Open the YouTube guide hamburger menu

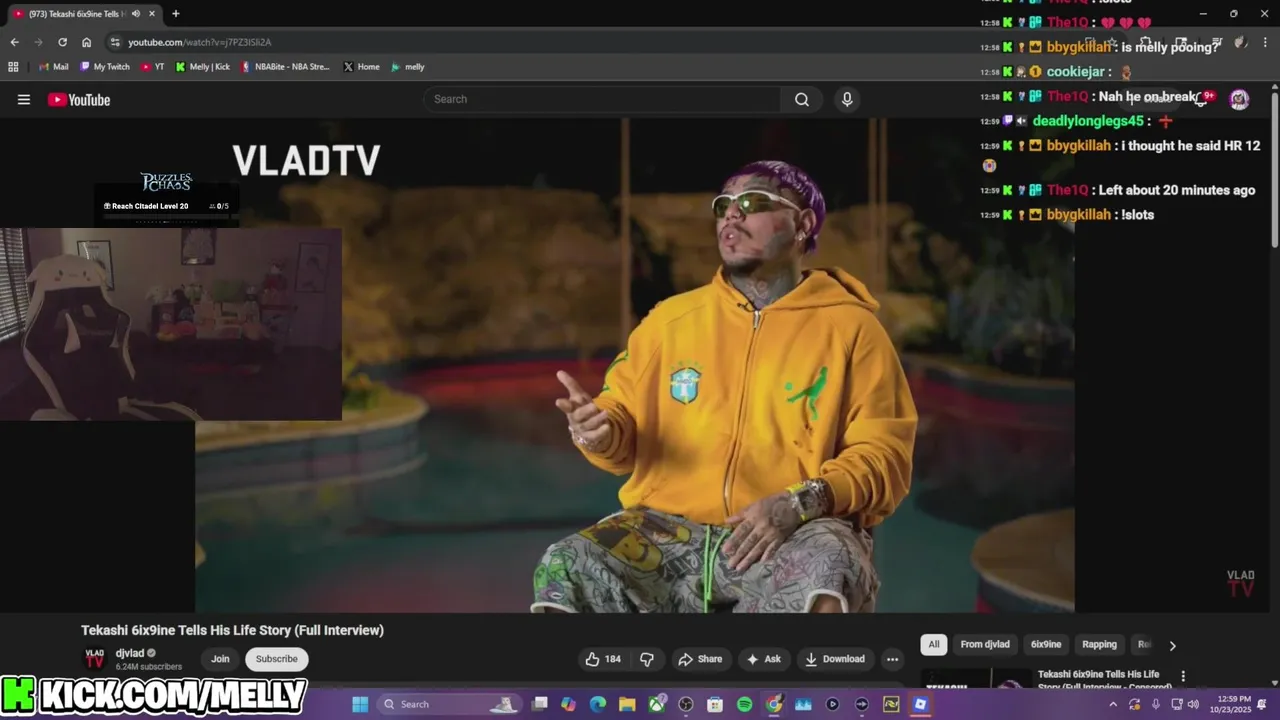click(24, 99)
